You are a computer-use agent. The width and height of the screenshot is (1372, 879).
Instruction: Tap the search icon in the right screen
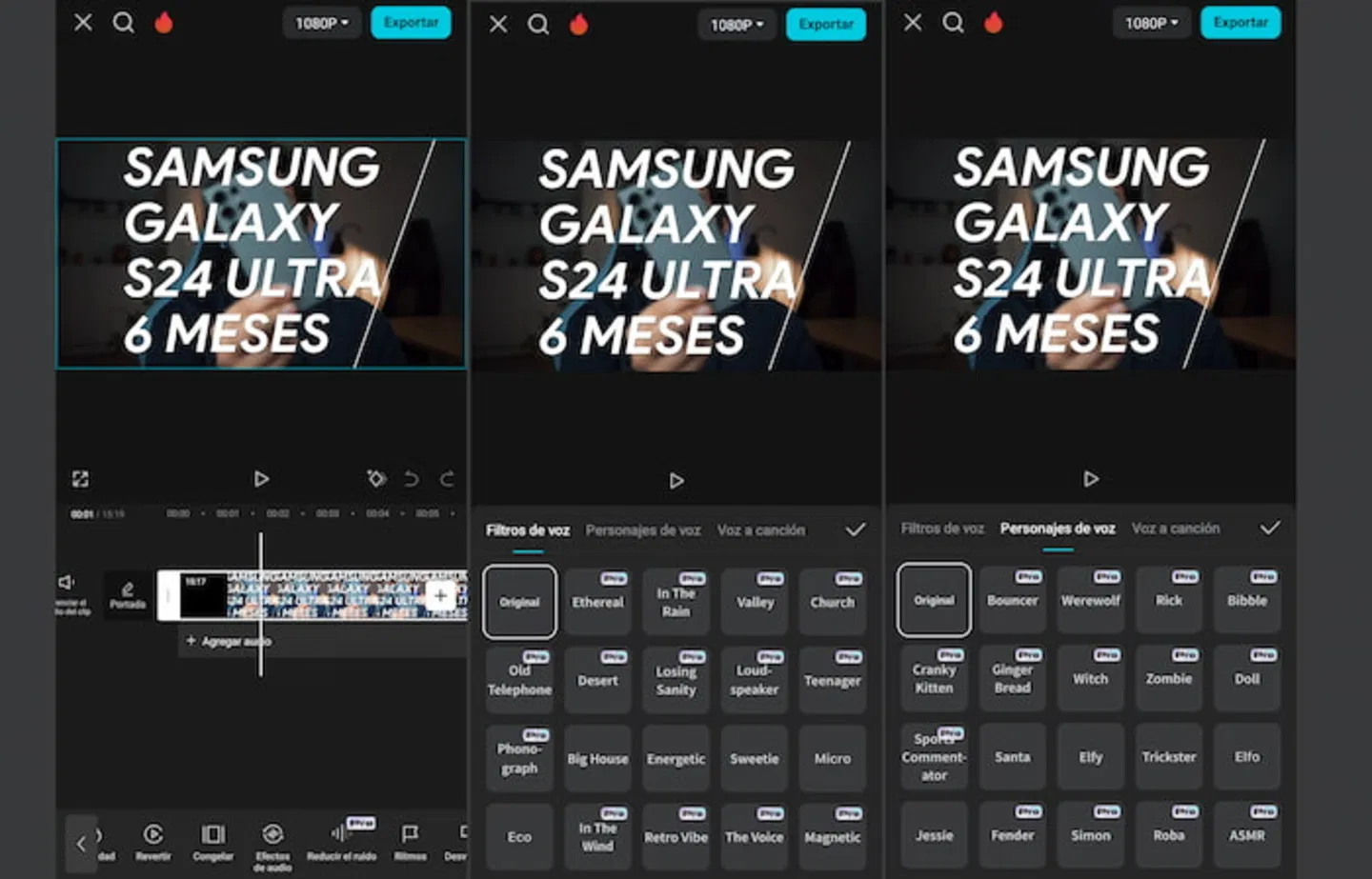tap(953, 22)
